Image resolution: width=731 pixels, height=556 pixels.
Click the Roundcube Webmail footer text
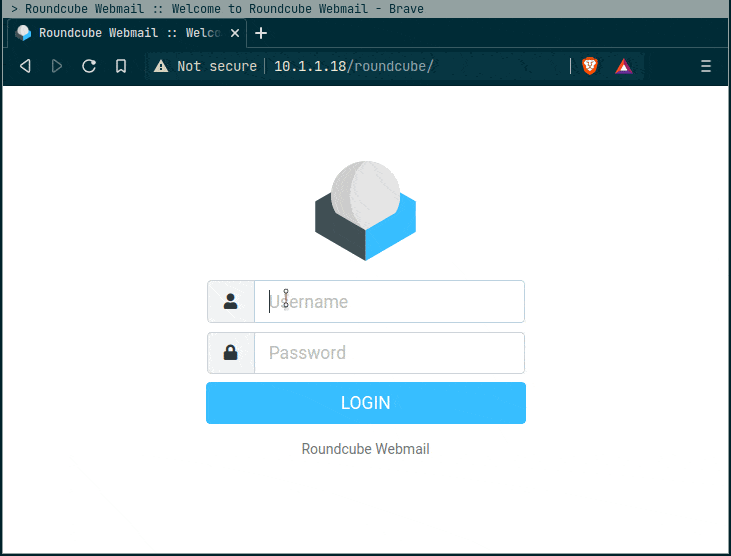tap(366, 449)
